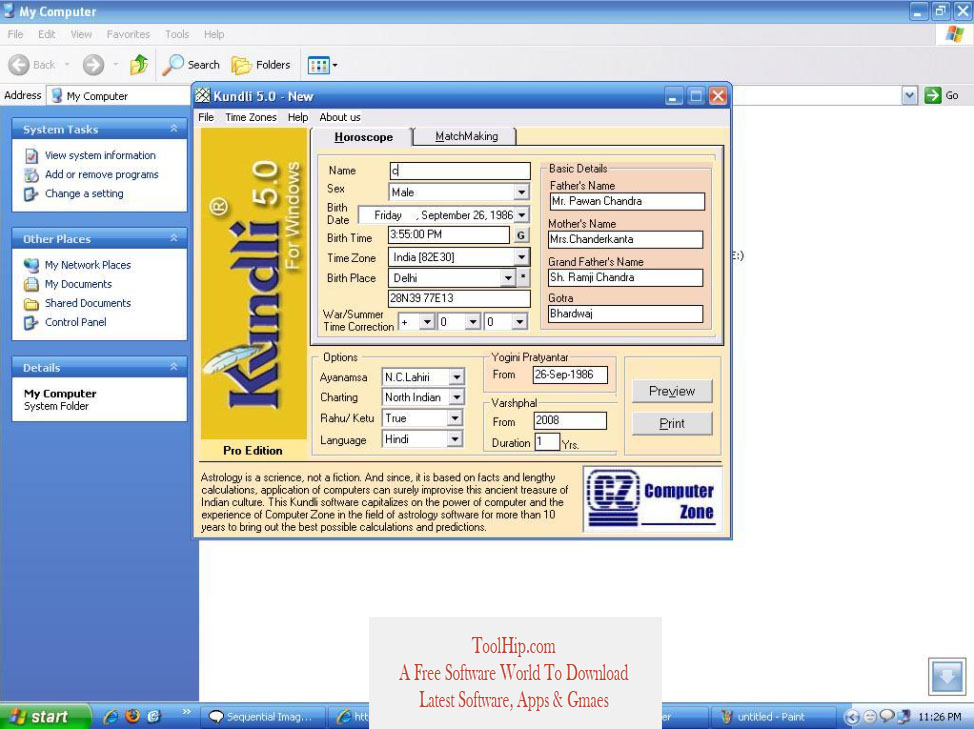This screenshot has width=974, height=729.
Task: Open the Kundli File menu
Action: [206, 117]
